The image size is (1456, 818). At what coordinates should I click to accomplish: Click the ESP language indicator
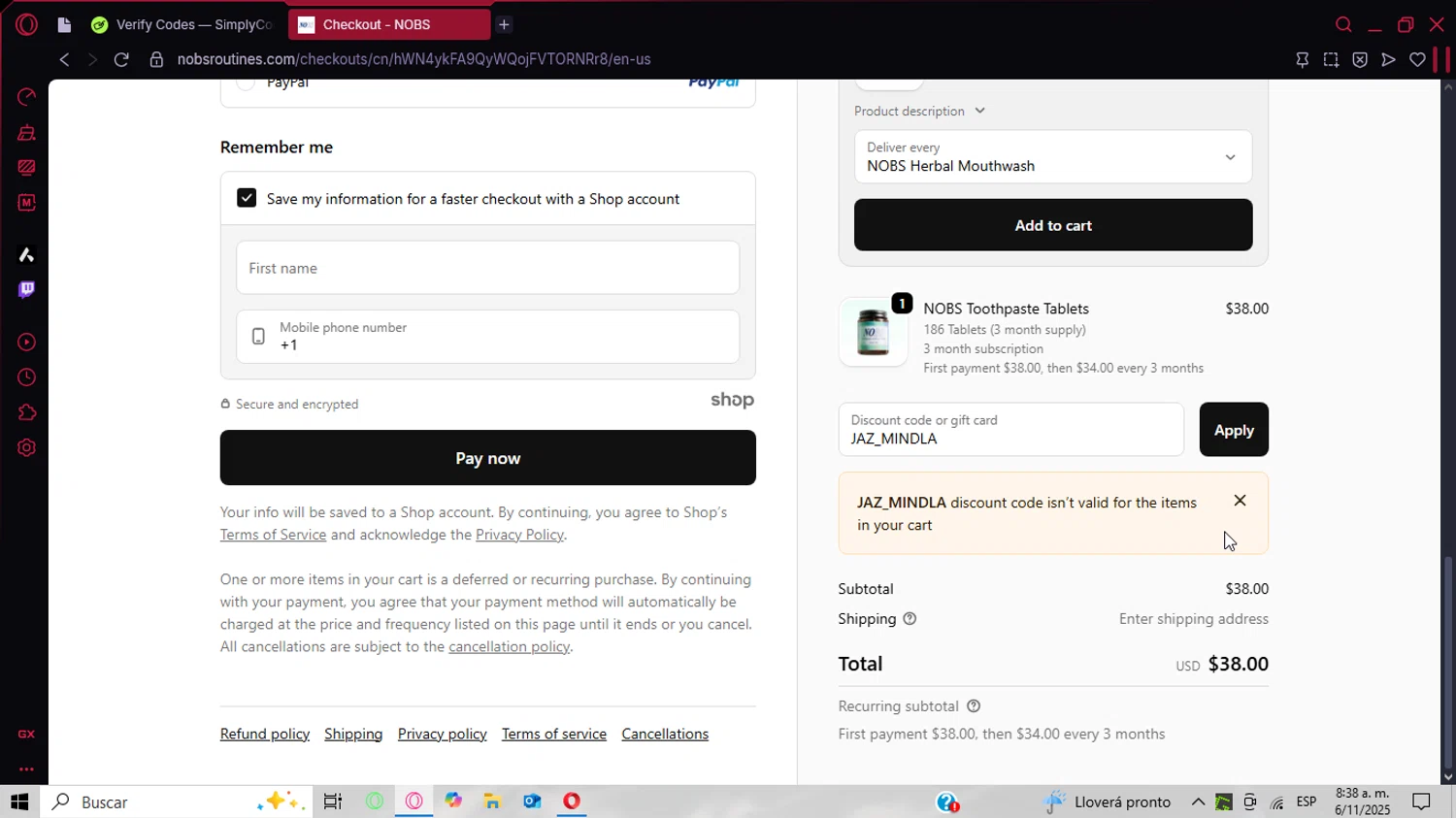point(1307,802)
